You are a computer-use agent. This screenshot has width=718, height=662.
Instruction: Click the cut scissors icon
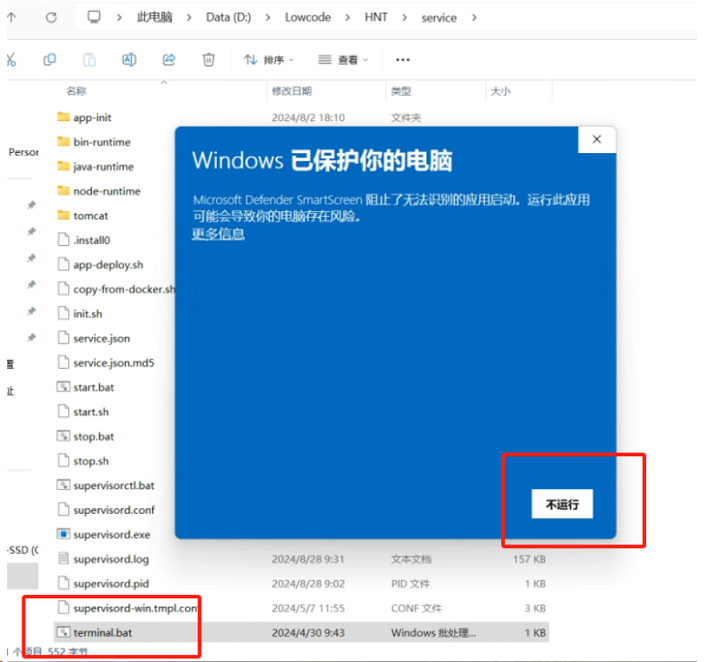coord(11,60)
